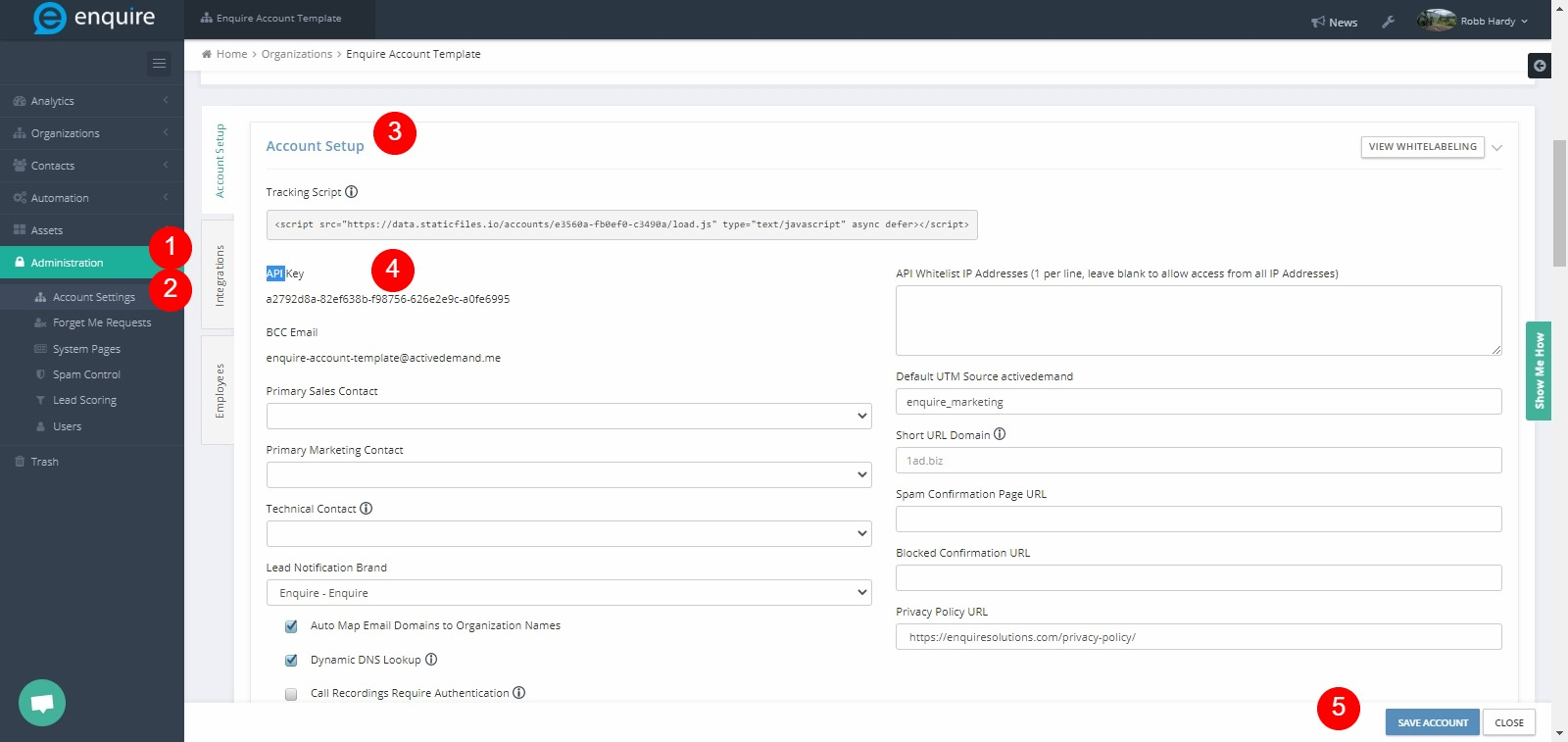The image size is (1568, 742).
Task: Click the Dynamic DNS Lookup info icon
Action: point(431,660)
